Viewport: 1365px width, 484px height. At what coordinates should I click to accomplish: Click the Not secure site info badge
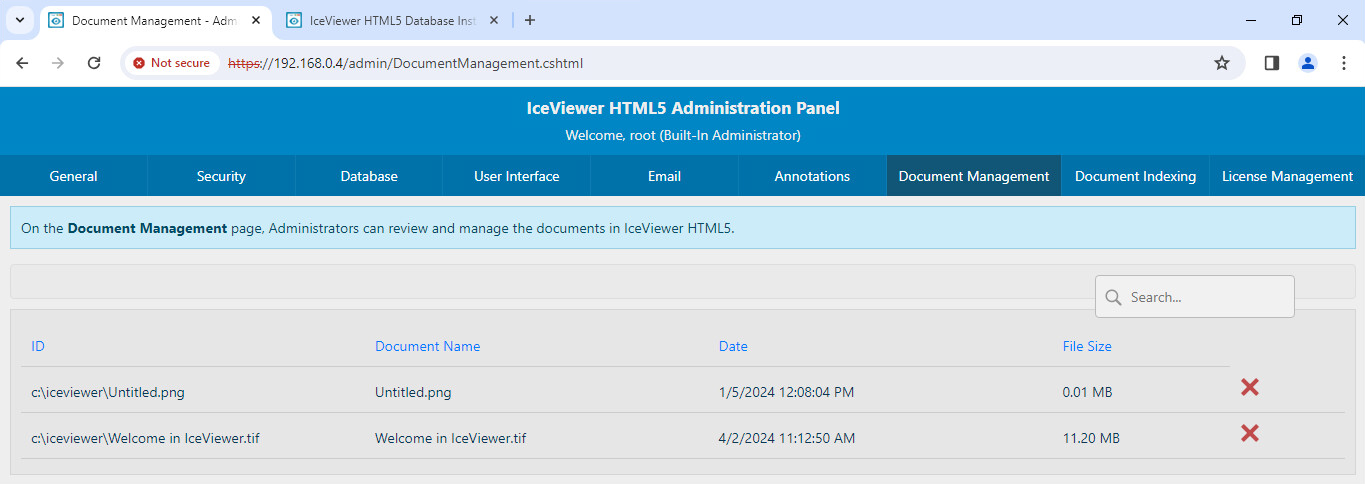point(172,63)
